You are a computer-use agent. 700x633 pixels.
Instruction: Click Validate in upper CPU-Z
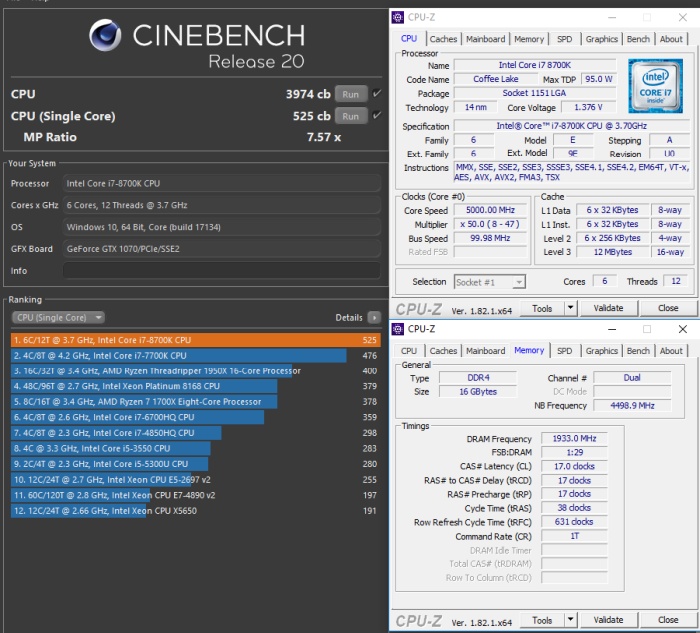click(608, 308)
